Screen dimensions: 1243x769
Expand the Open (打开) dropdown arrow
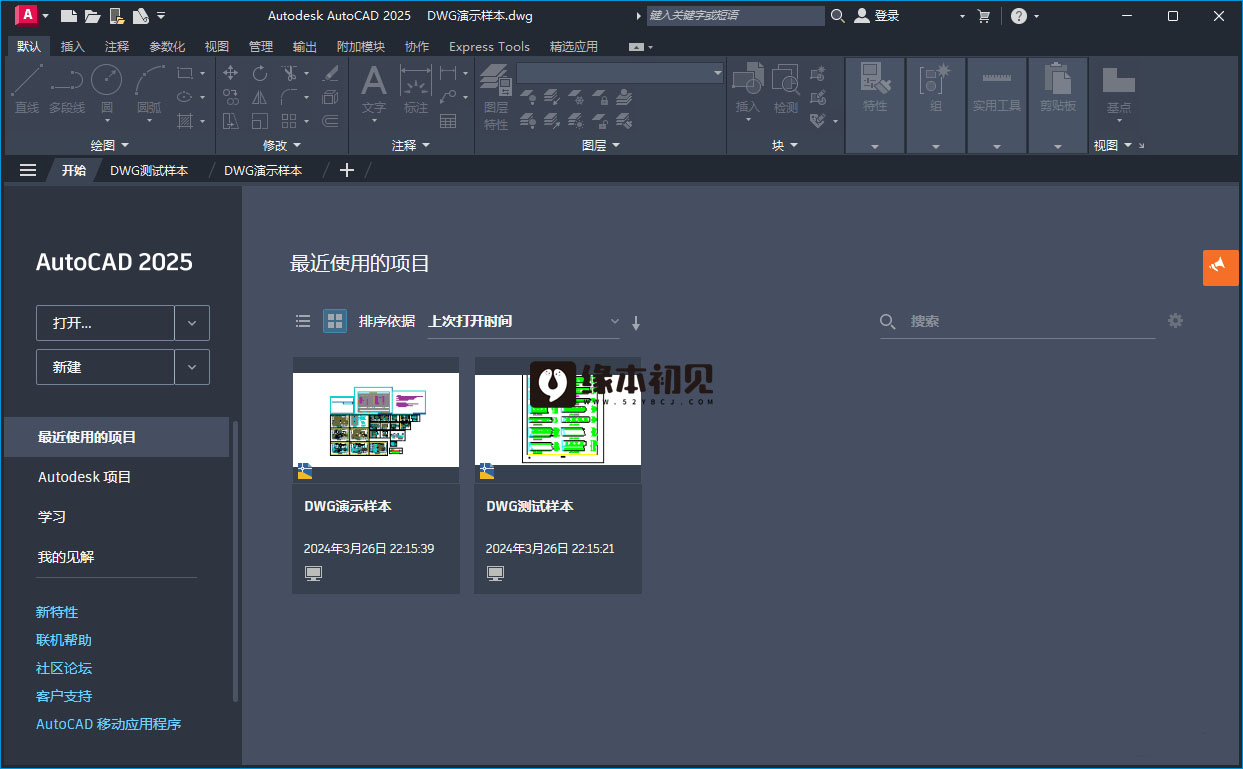[192, 323]
